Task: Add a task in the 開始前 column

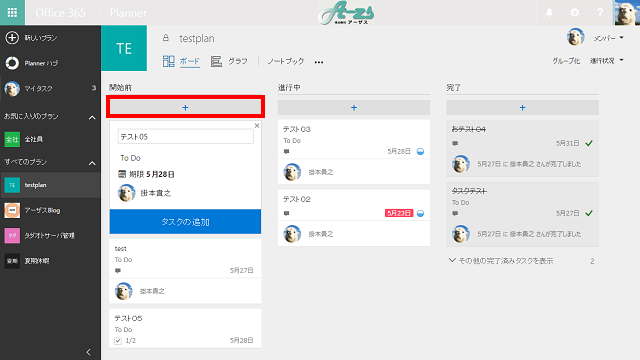Action: [x=185, y=107]
